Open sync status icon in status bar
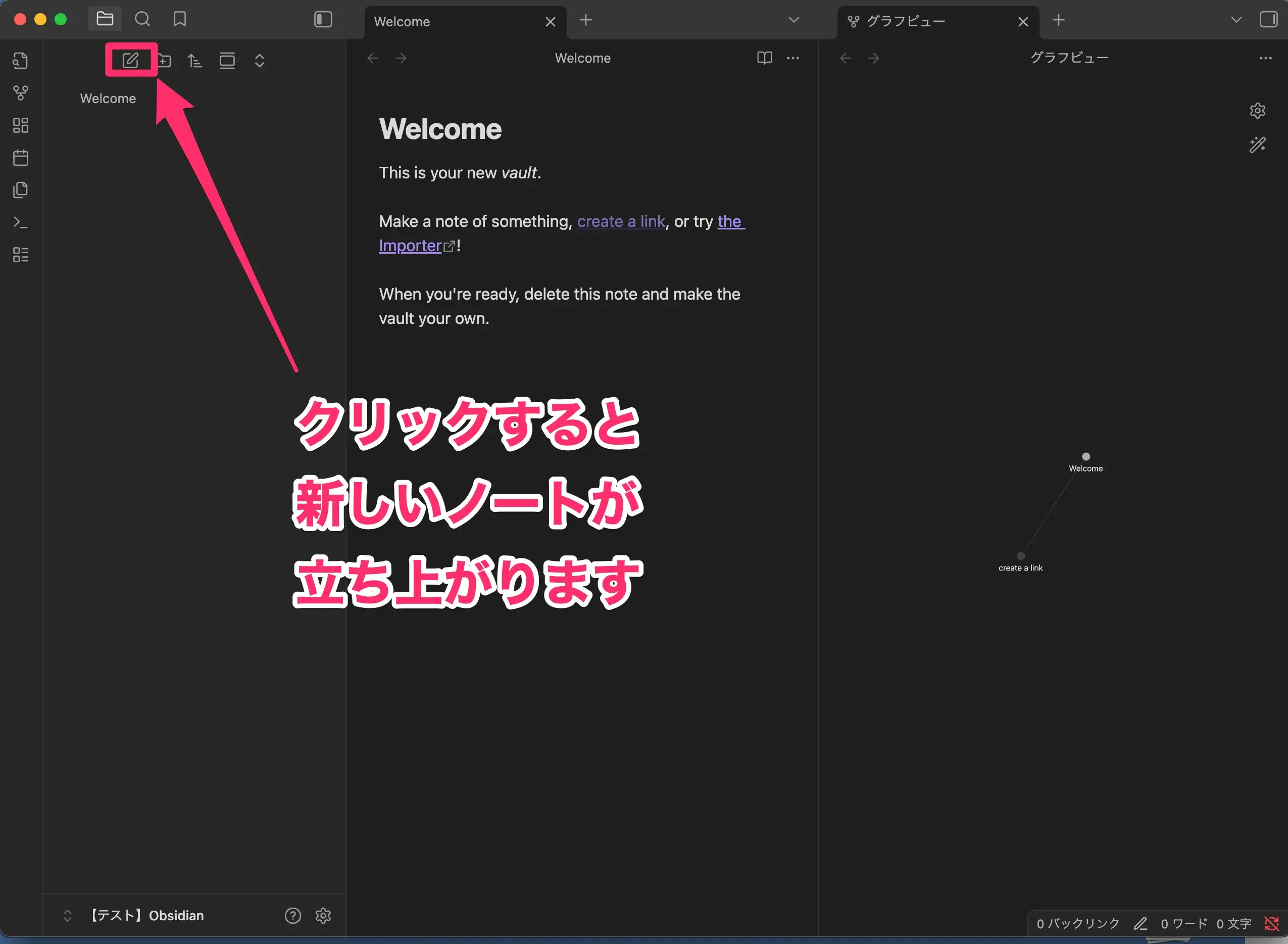Screen dimensions: 1288x944 tap(1271, 923)
